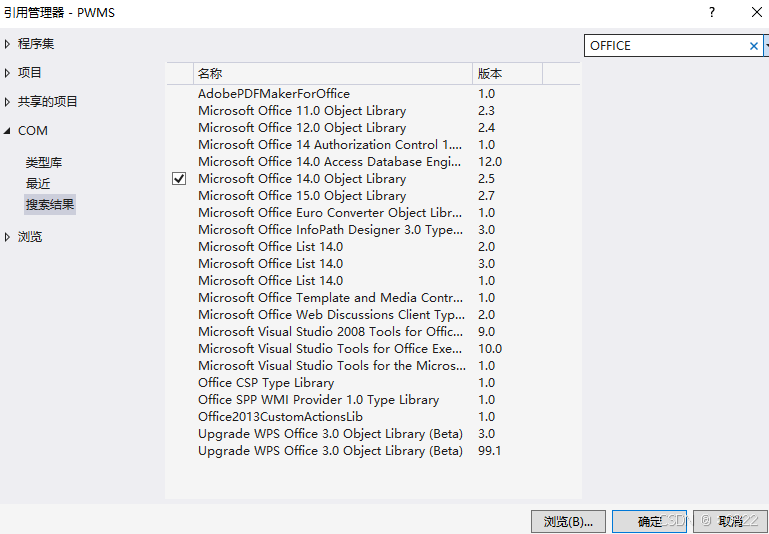Collapse the COM node

coord(7,131)
